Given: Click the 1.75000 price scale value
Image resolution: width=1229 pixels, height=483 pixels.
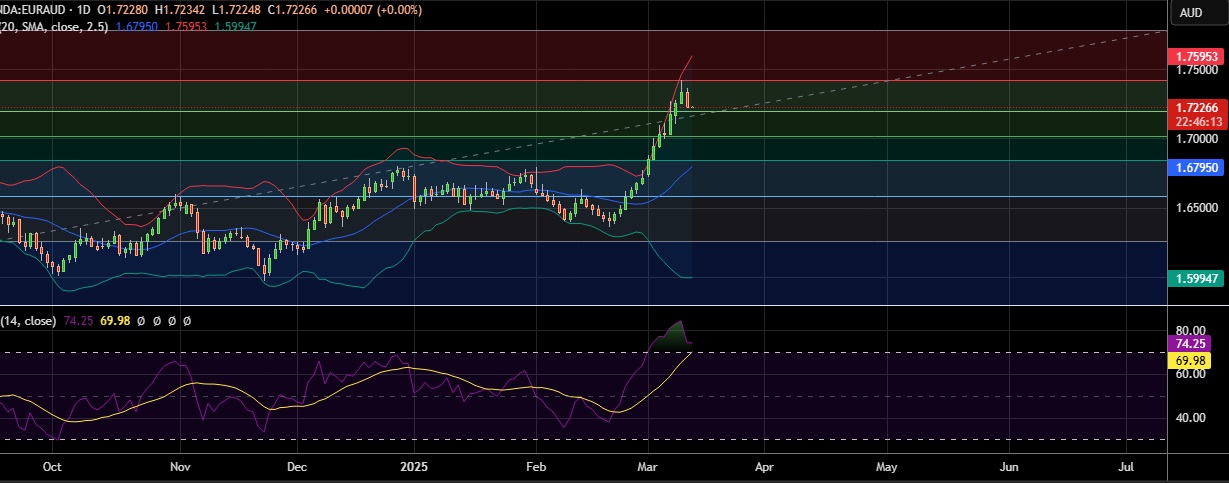Looking at the screenshot, I should point(1199,70).
